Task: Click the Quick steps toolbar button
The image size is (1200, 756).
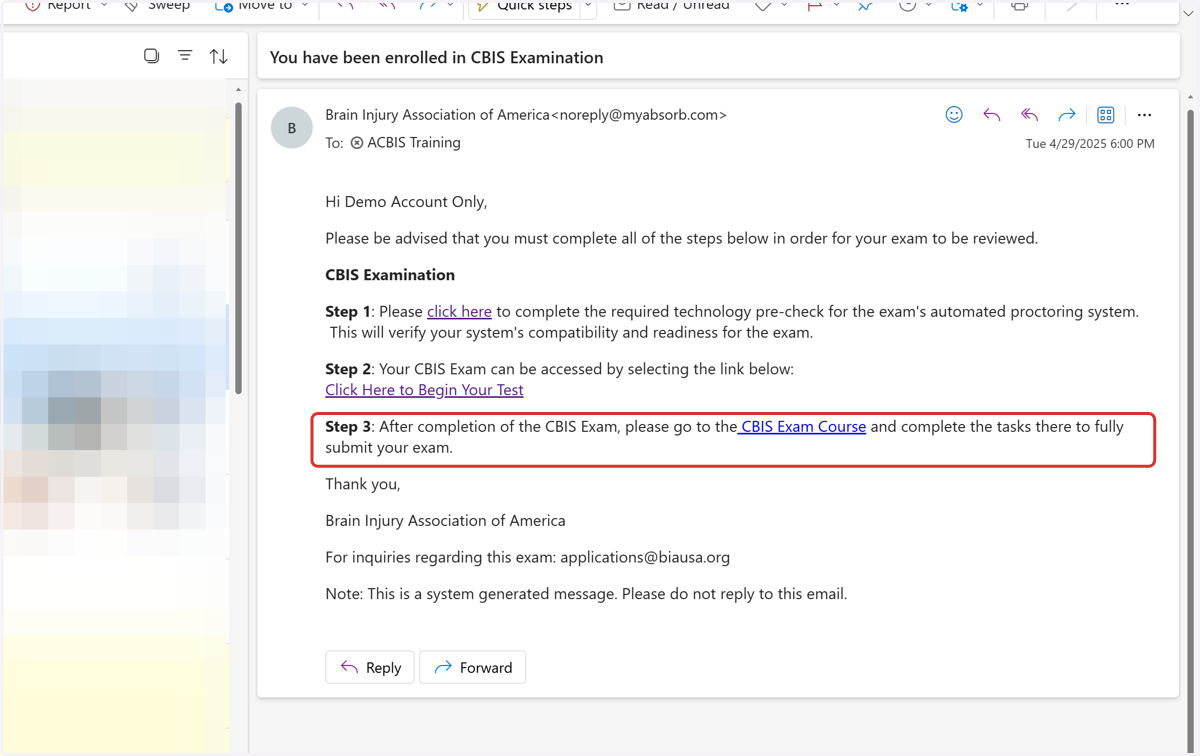Action: [x=524, y=7]
